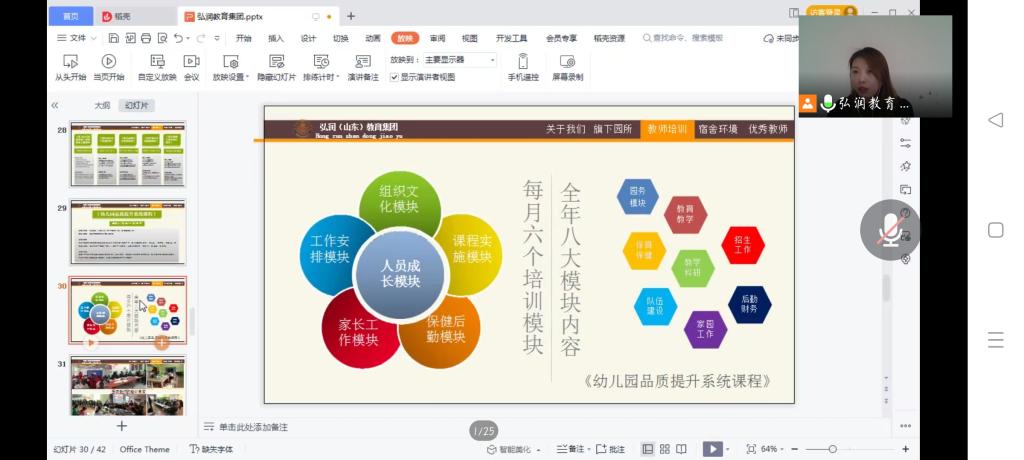Adjust the zoom slider in status bar
The height and width of the screenshot is (460, 1024).
(x=833, y=449)
